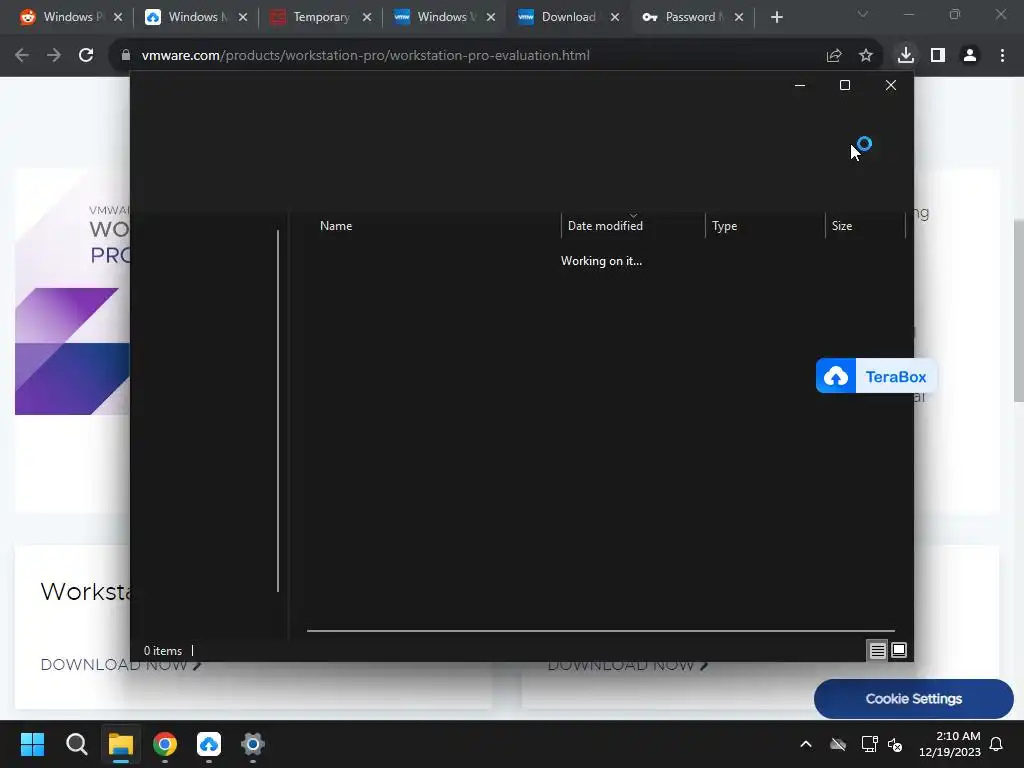Open a new Chrome tab
Screen dimensions: 1024x768
(776, 17)
